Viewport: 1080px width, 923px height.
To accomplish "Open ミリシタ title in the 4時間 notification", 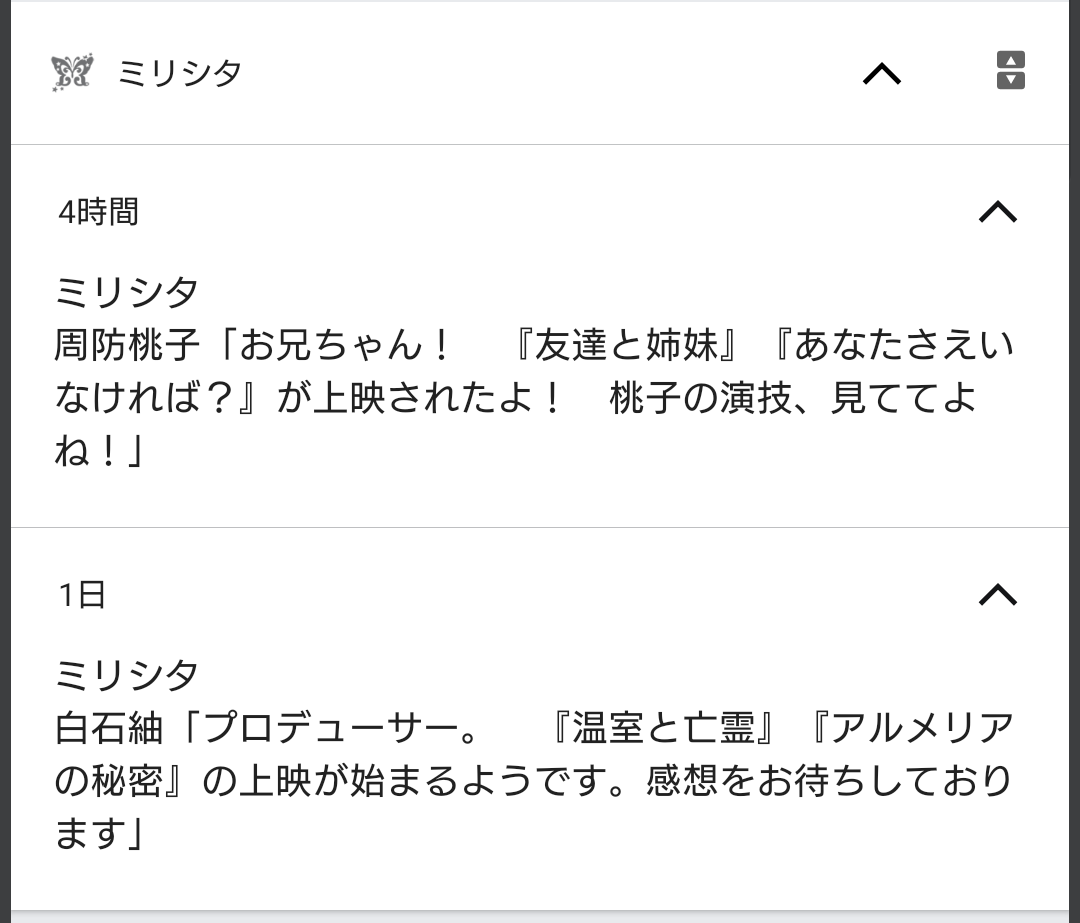I will coord(127,292).
